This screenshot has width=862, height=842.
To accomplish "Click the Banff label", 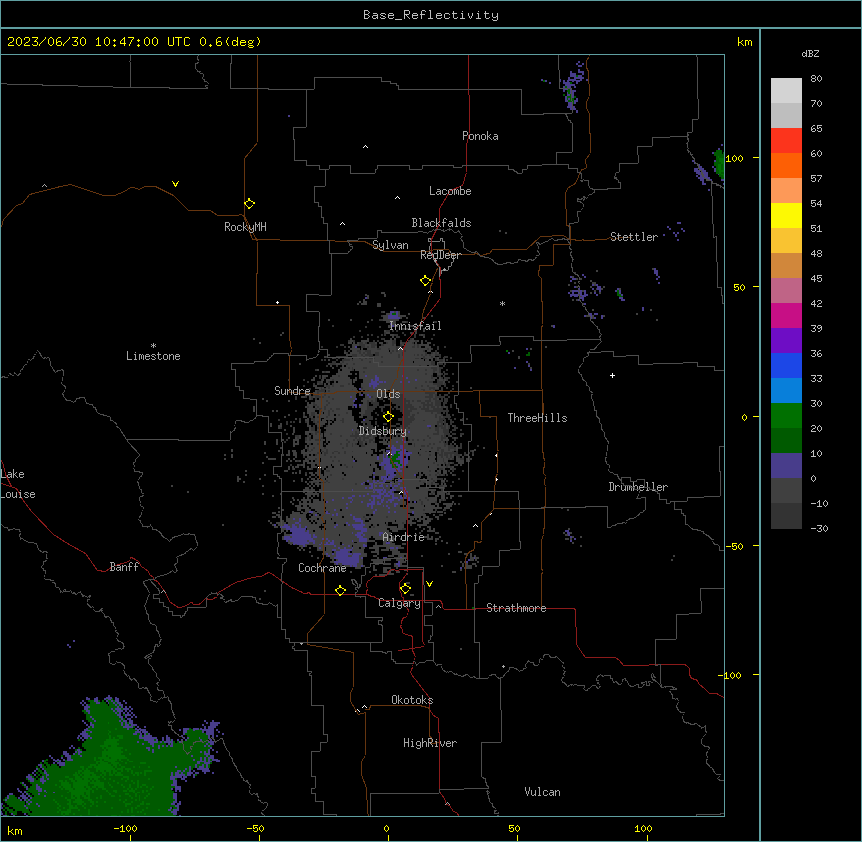I will coord(124,567).
